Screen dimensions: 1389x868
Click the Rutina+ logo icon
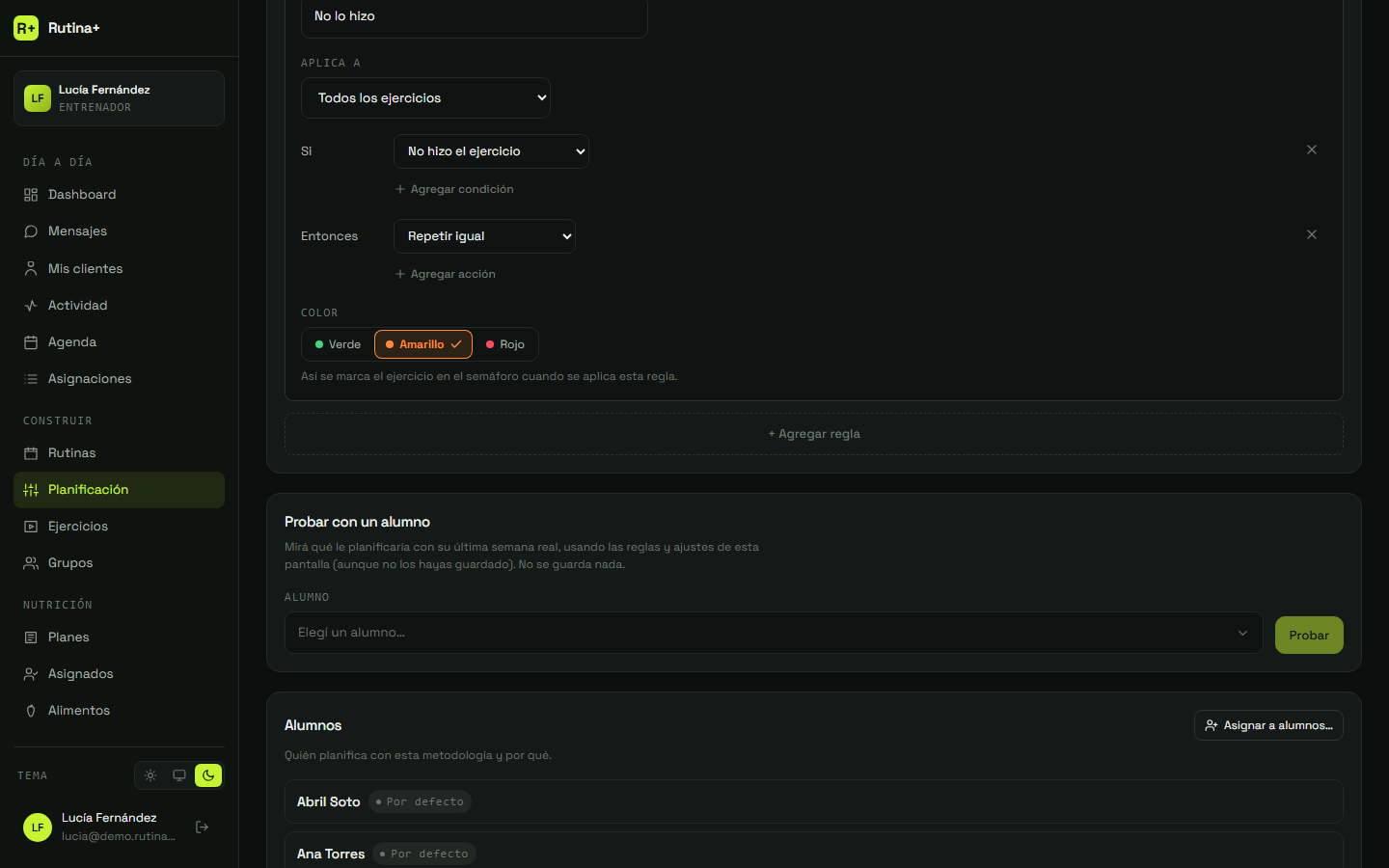click(x=26, y=28)
